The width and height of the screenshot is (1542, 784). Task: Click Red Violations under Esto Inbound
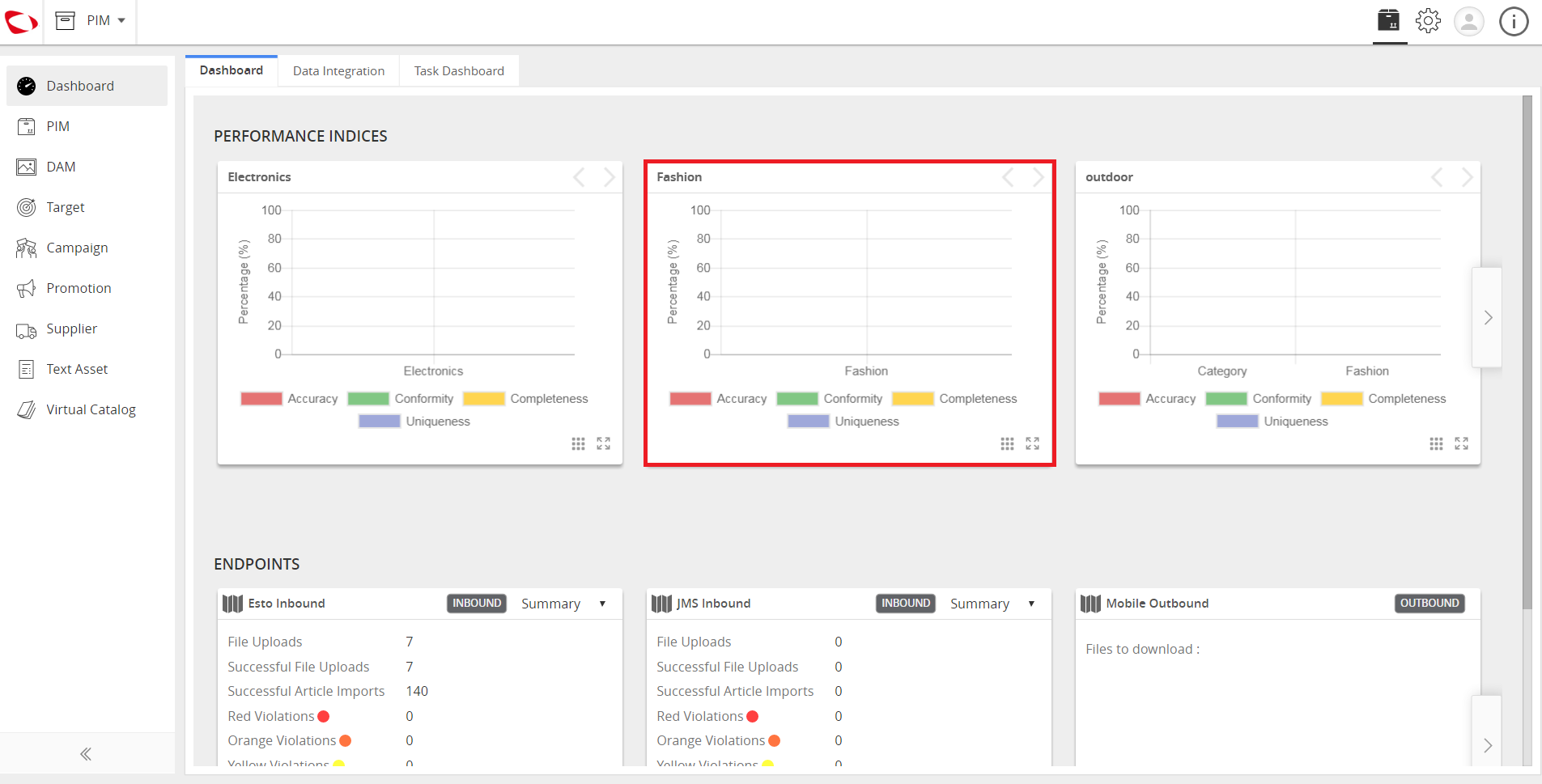coord(271,716)
